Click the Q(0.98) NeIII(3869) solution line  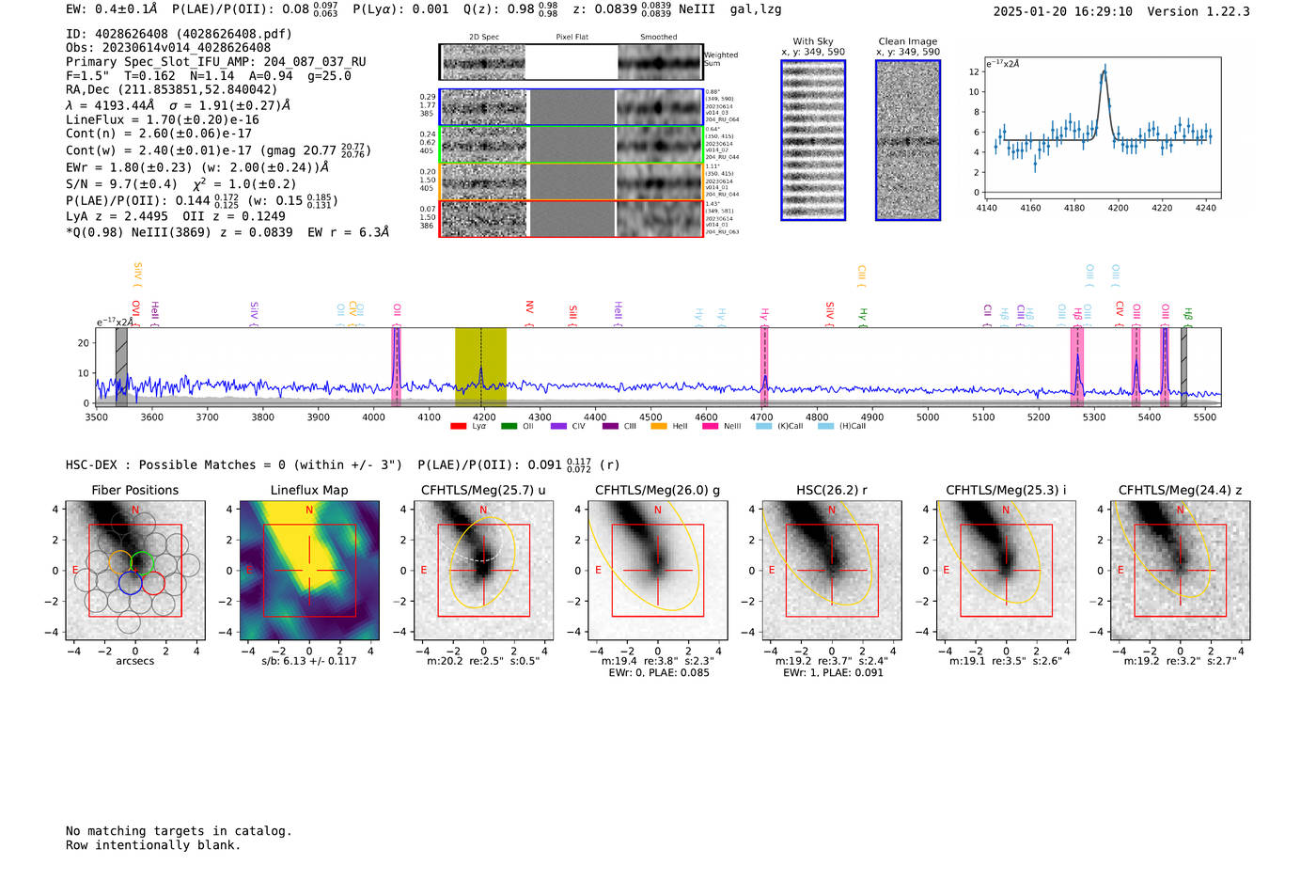coord(227,232)
